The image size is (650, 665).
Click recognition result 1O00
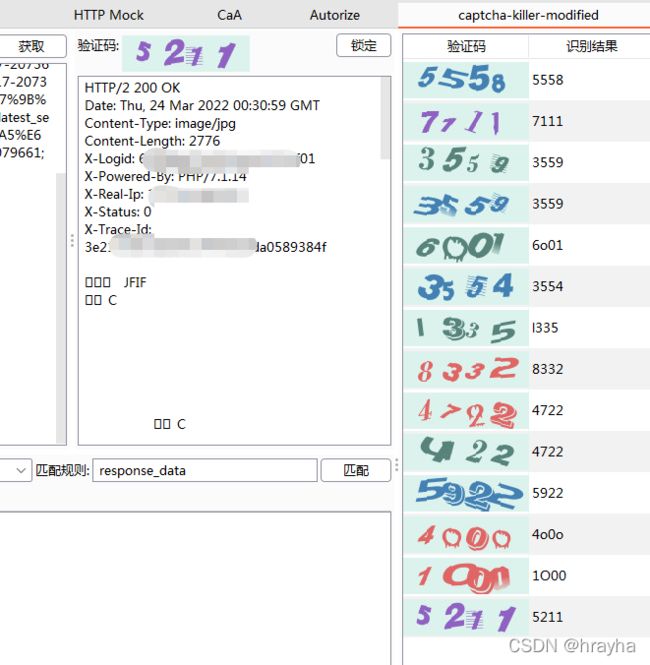(549, 576)
